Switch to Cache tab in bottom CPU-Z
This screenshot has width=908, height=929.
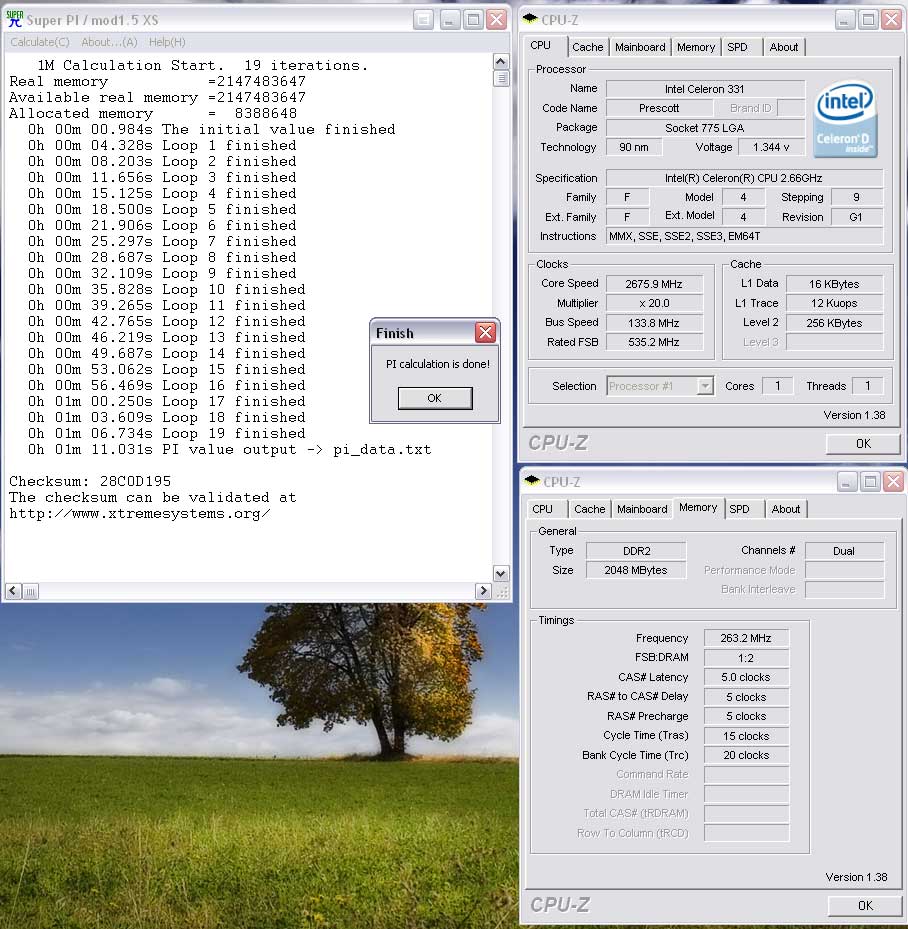(589, 509)
